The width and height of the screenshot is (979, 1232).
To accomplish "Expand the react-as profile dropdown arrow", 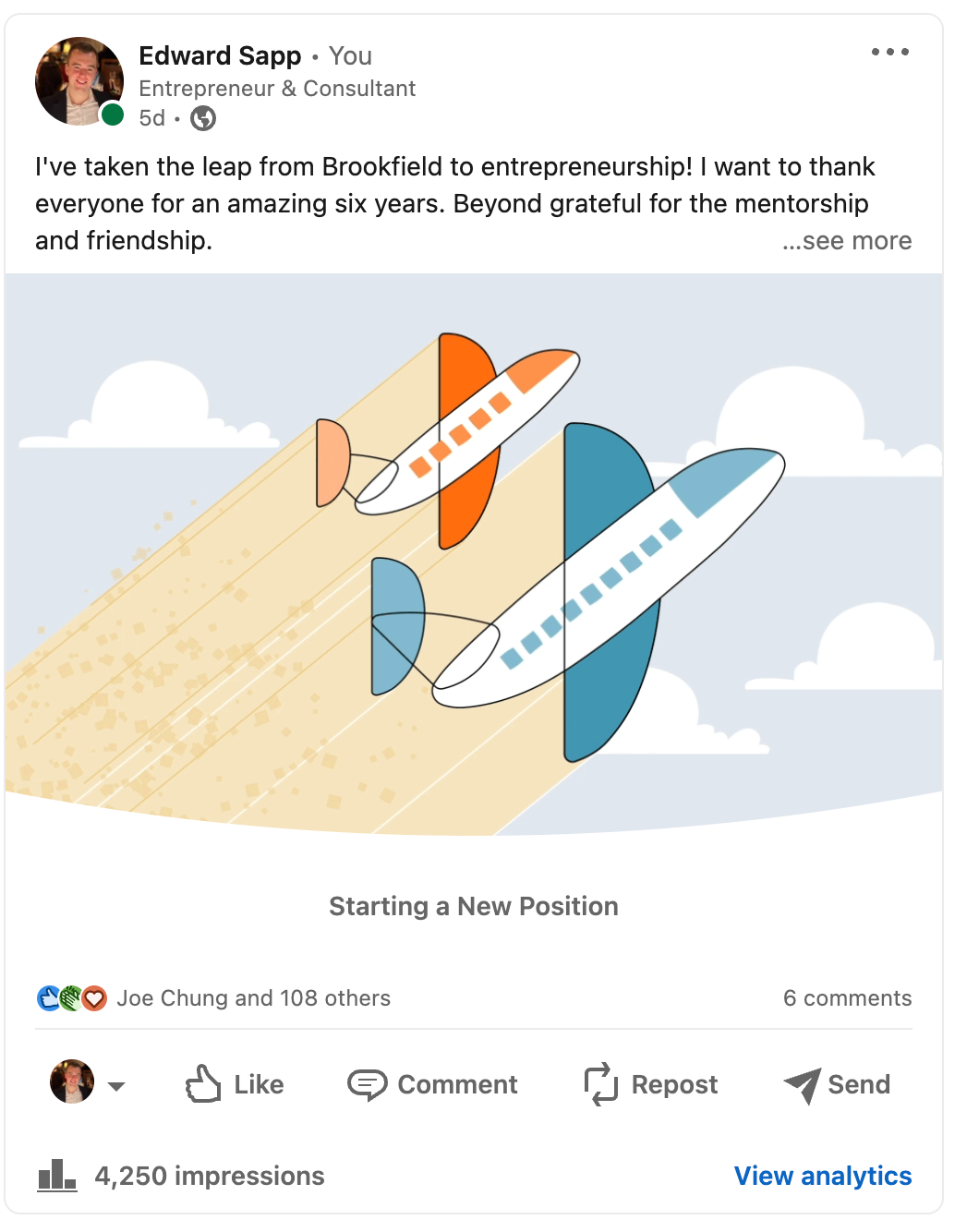I will point(116,1086).
